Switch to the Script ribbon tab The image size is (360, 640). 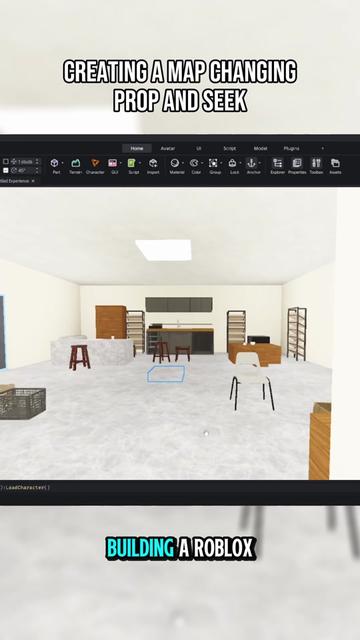(x=229, y=148)
